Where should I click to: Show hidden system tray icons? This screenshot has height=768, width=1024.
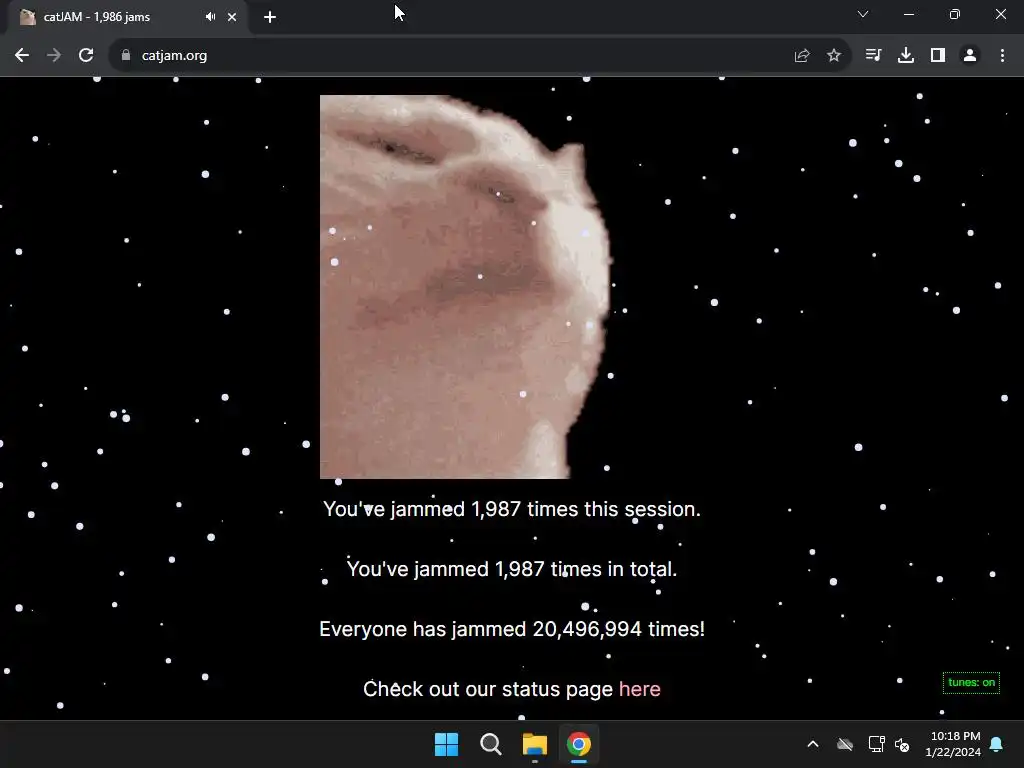[x=813, y=744]
